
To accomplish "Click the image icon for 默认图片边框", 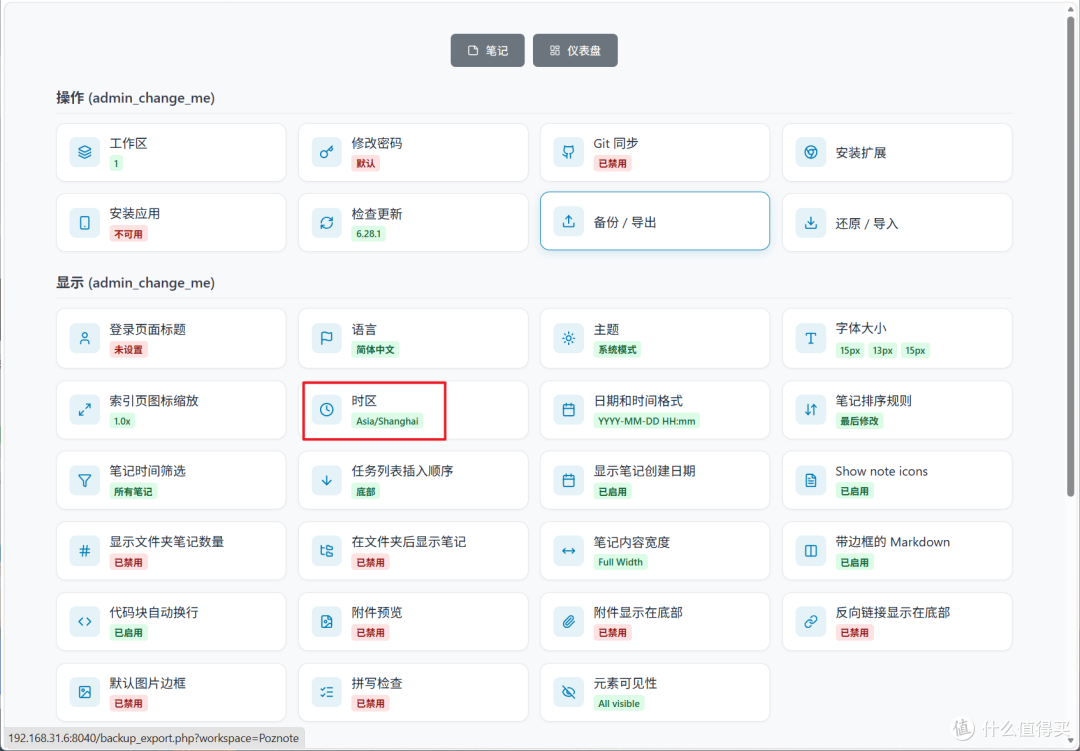I will click(x=85, y=692).
